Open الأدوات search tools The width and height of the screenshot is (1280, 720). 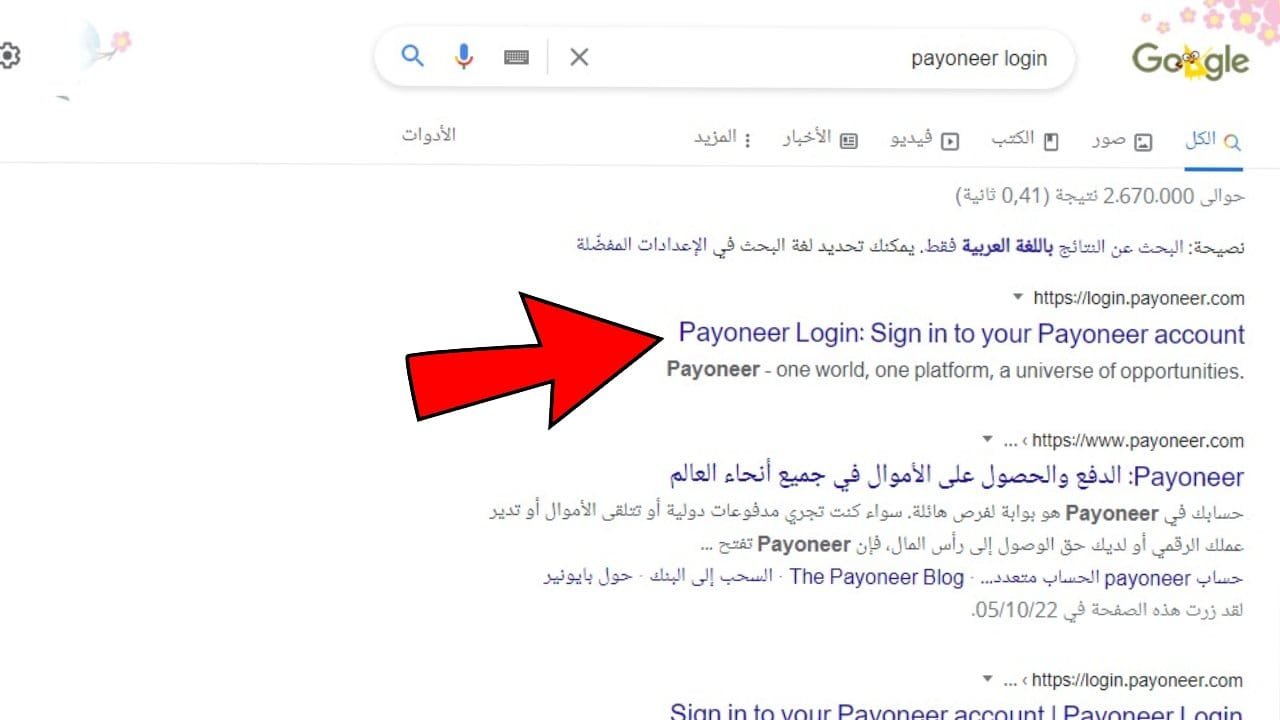click(x=429, y=135)
